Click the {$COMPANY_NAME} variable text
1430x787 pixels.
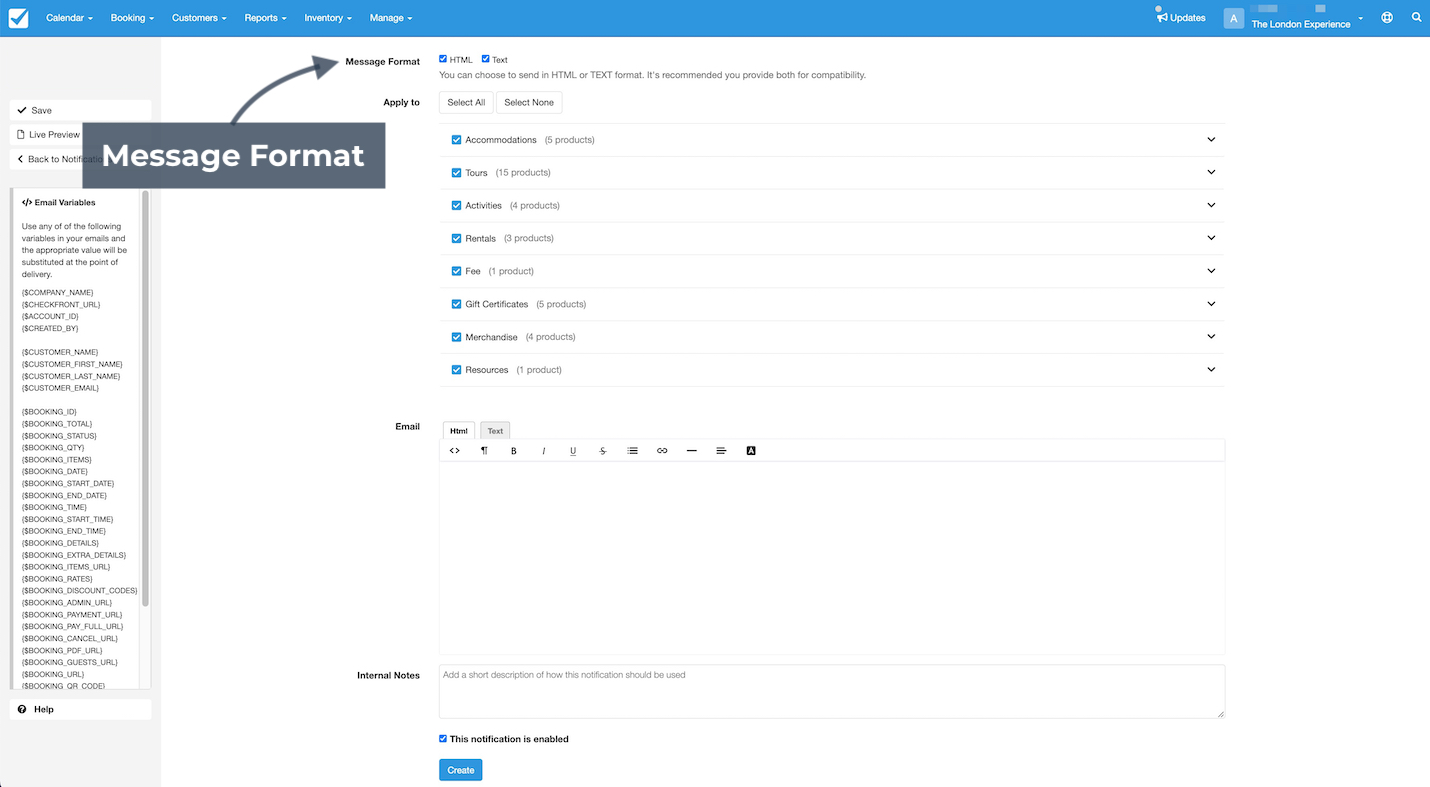point(58,292)
